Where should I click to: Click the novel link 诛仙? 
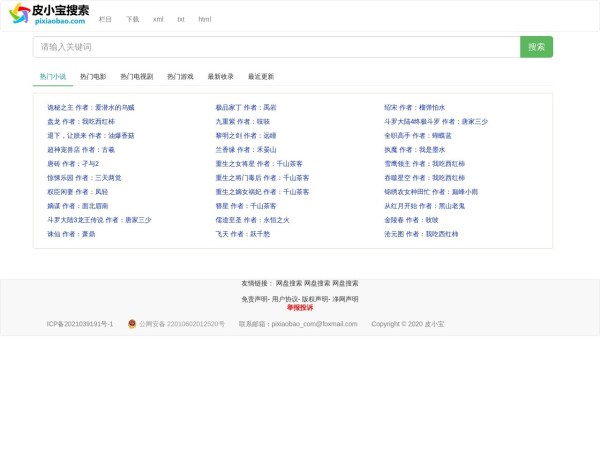(53, 233)
